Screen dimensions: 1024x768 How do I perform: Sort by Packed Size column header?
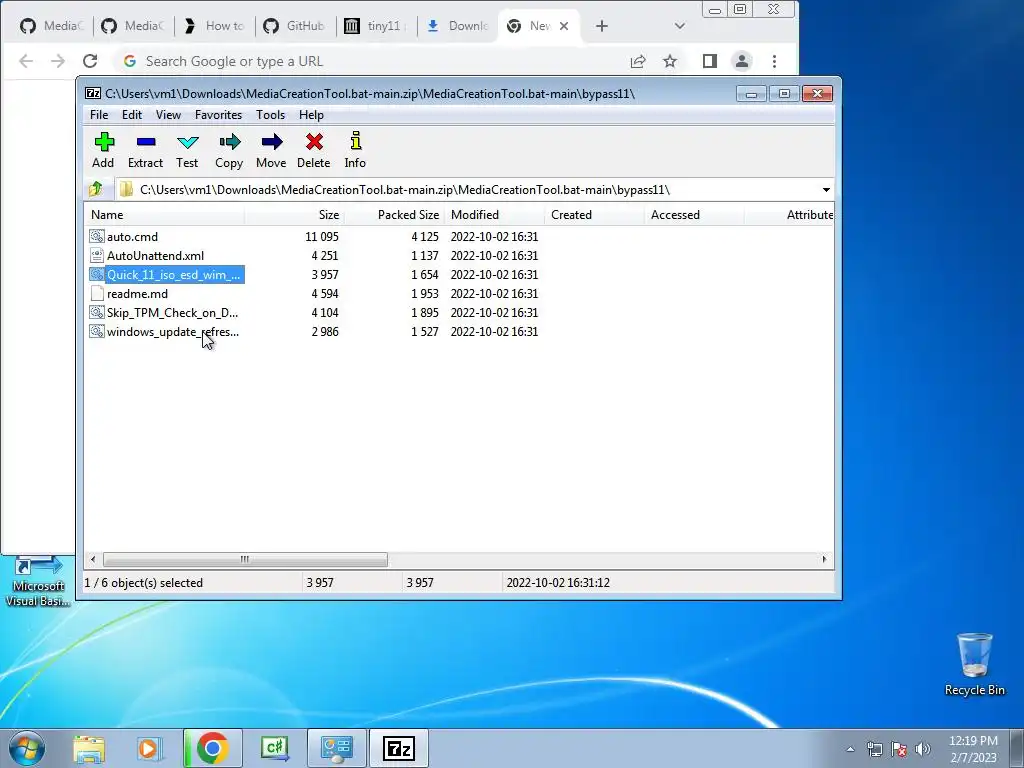(x=394, y=215)
